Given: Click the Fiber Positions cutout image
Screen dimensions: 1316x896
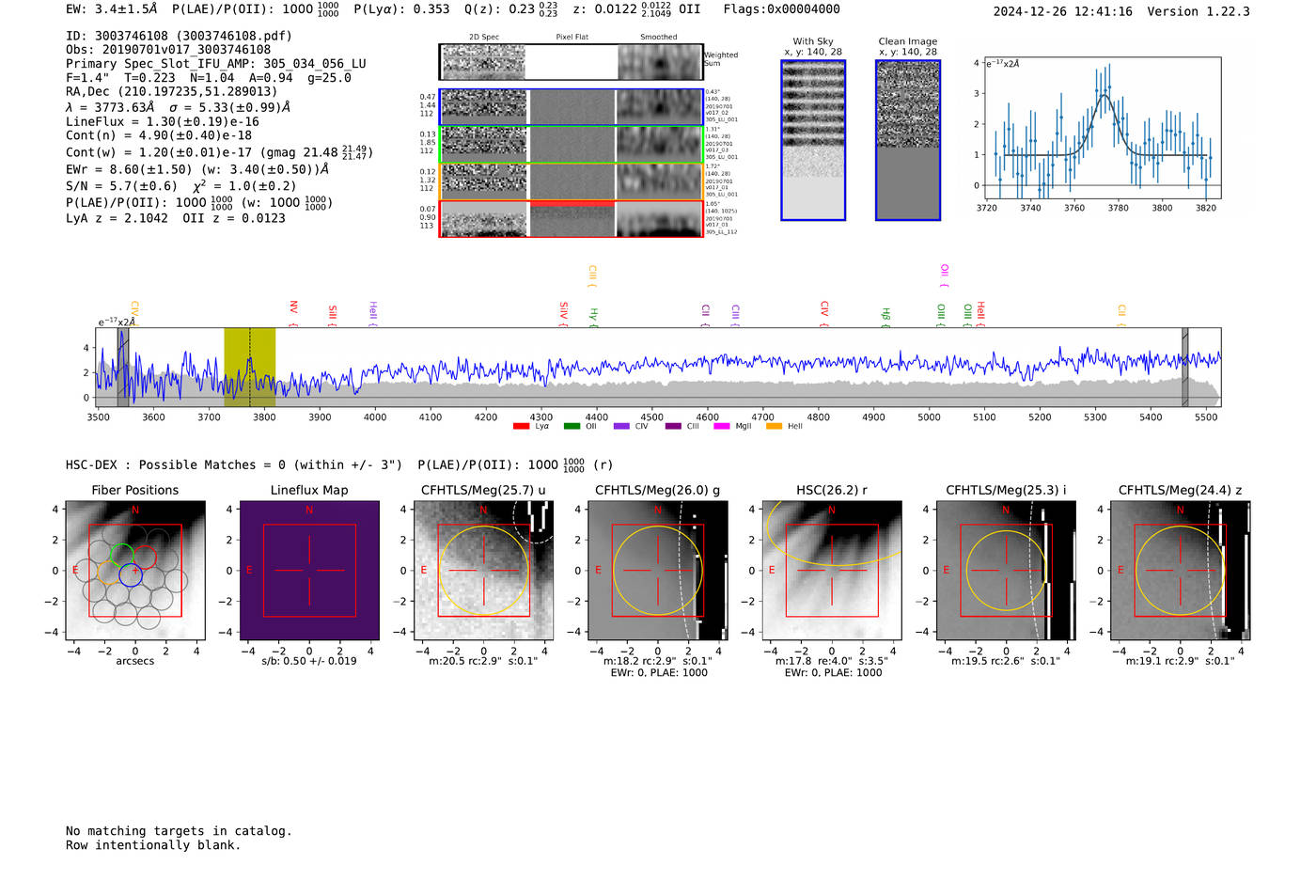Looking at the screenshot, I should pos(135,571).
